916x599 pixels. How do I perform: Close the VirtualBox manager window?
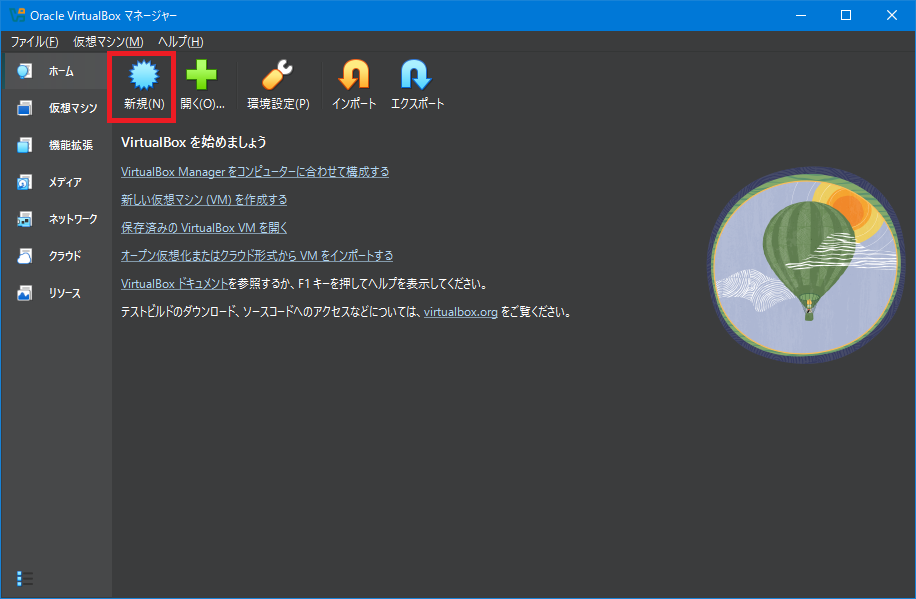[891, 15]
